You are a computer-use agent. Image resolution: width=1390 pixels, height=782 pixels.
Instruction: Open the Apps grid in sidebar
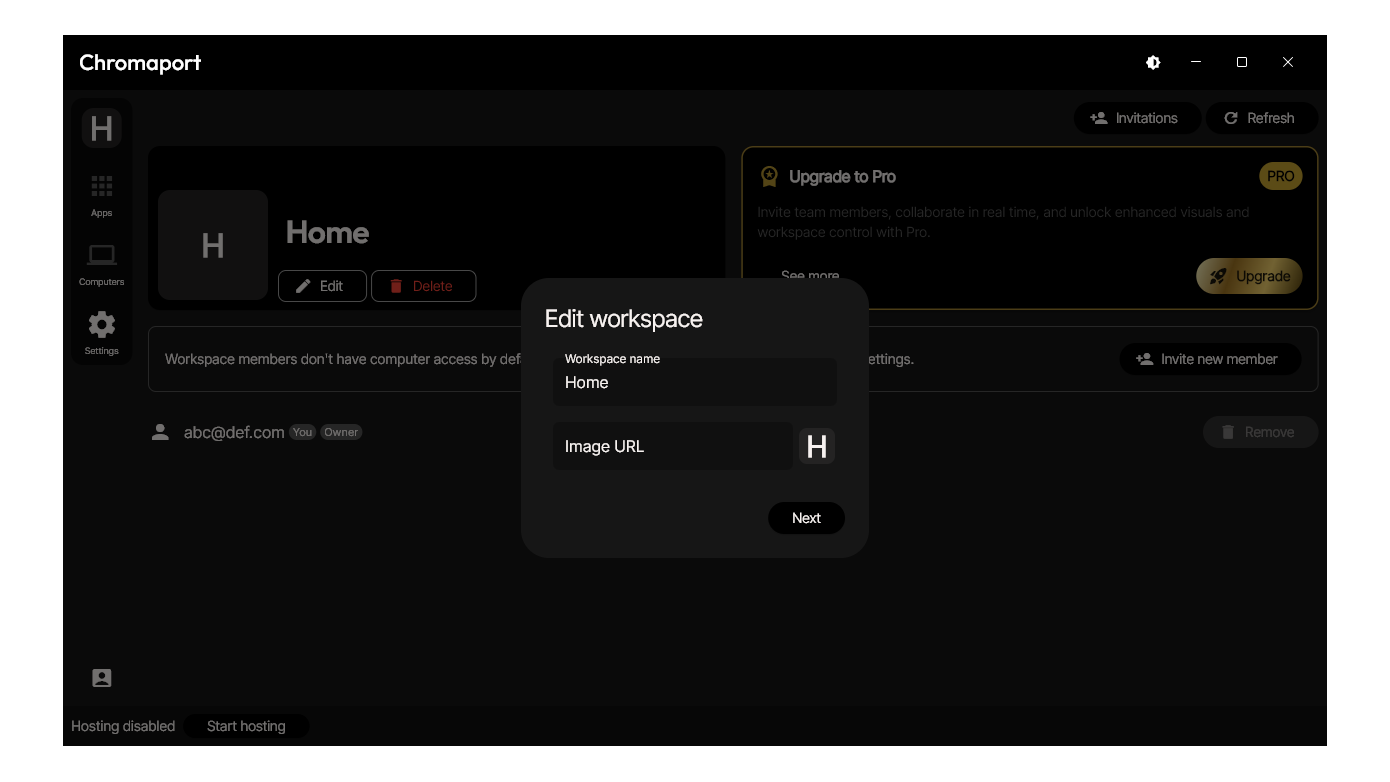[x=102, y=194]
